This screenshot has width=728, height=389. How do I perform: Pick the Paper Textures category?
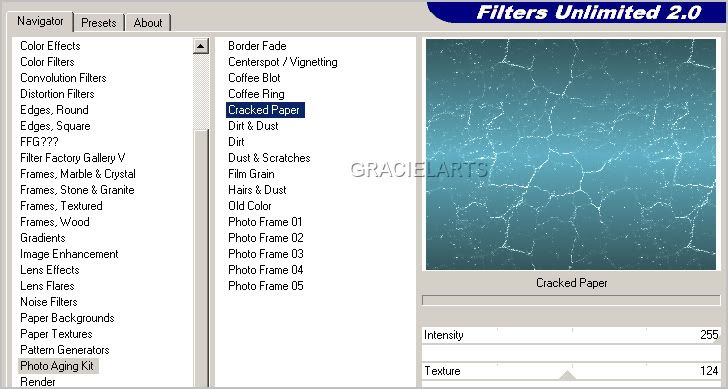tap(56, 334)
